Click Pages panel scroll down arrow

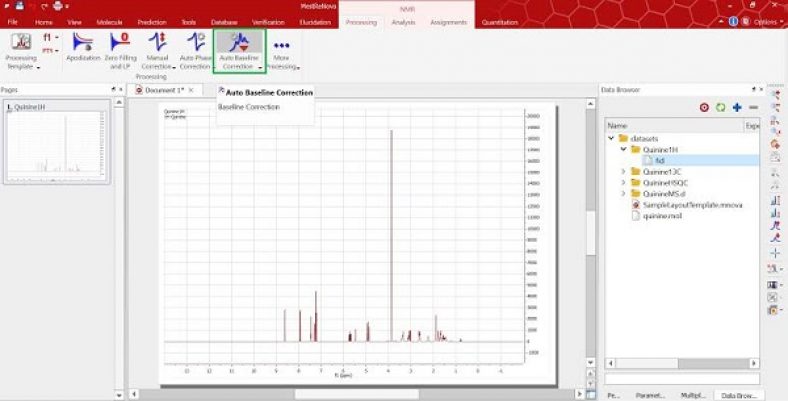point(119,394)
